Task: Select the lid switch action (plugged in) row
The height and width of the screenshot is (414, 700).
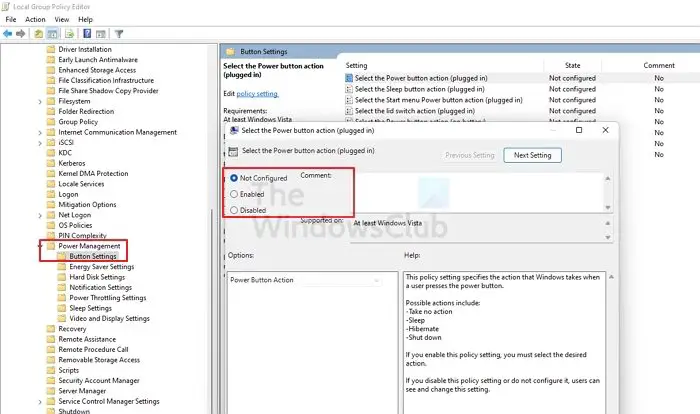Action: [522, 111]
